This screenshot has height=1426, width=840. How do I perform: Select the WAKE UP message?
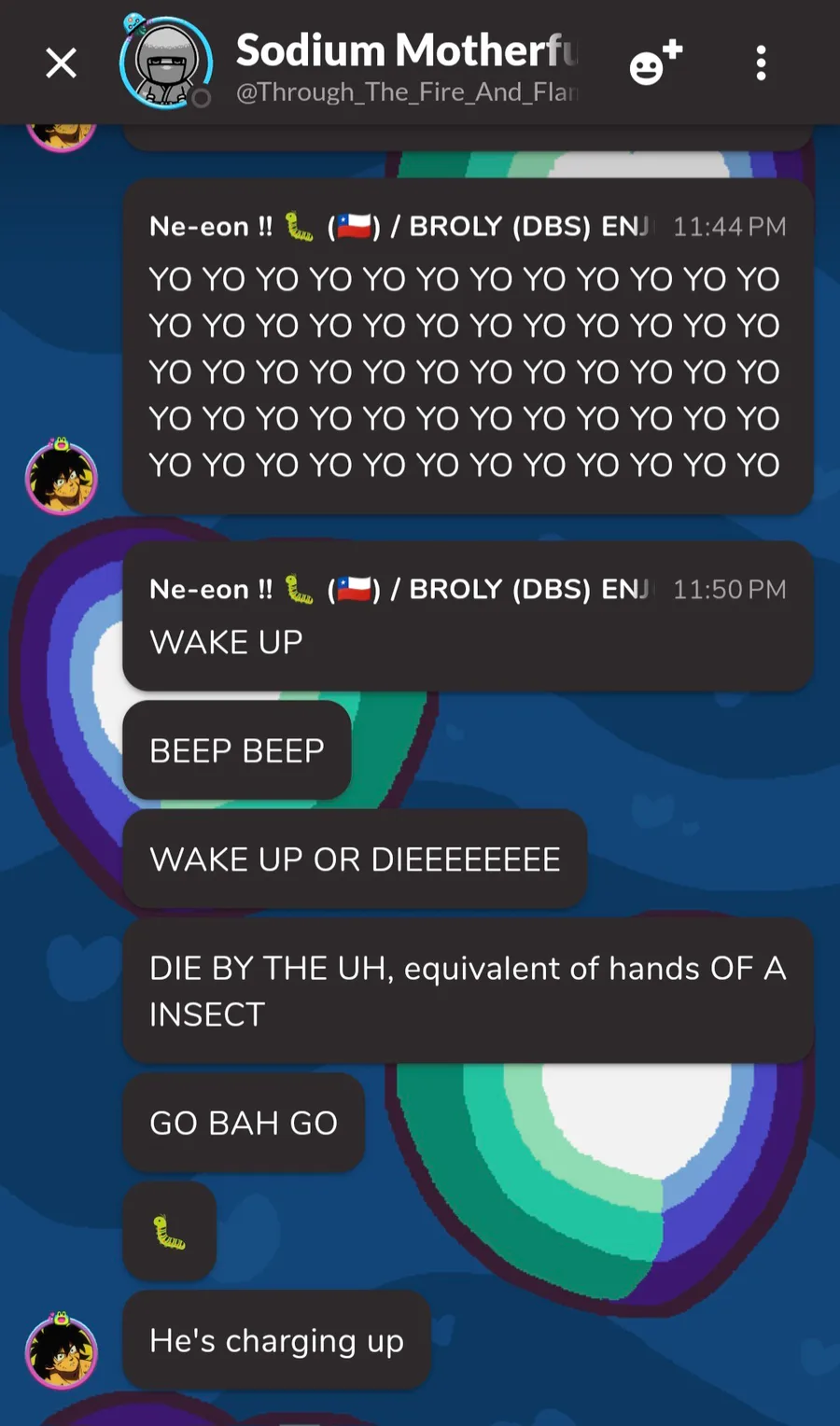pos(226,642)
